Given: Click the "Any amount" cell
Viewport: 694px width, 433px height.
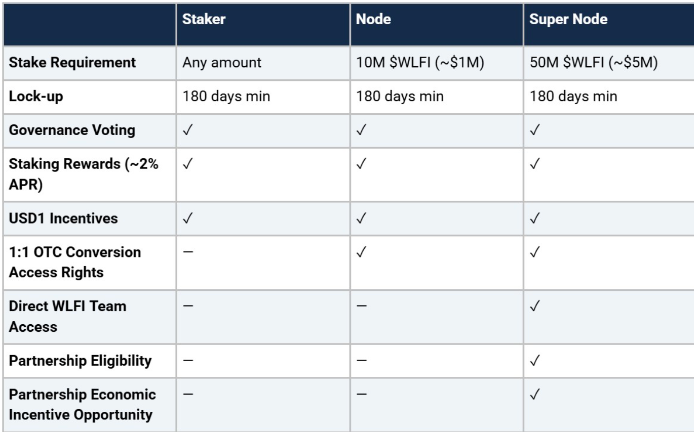Looking at the screenshot, I should click(221, 62).
